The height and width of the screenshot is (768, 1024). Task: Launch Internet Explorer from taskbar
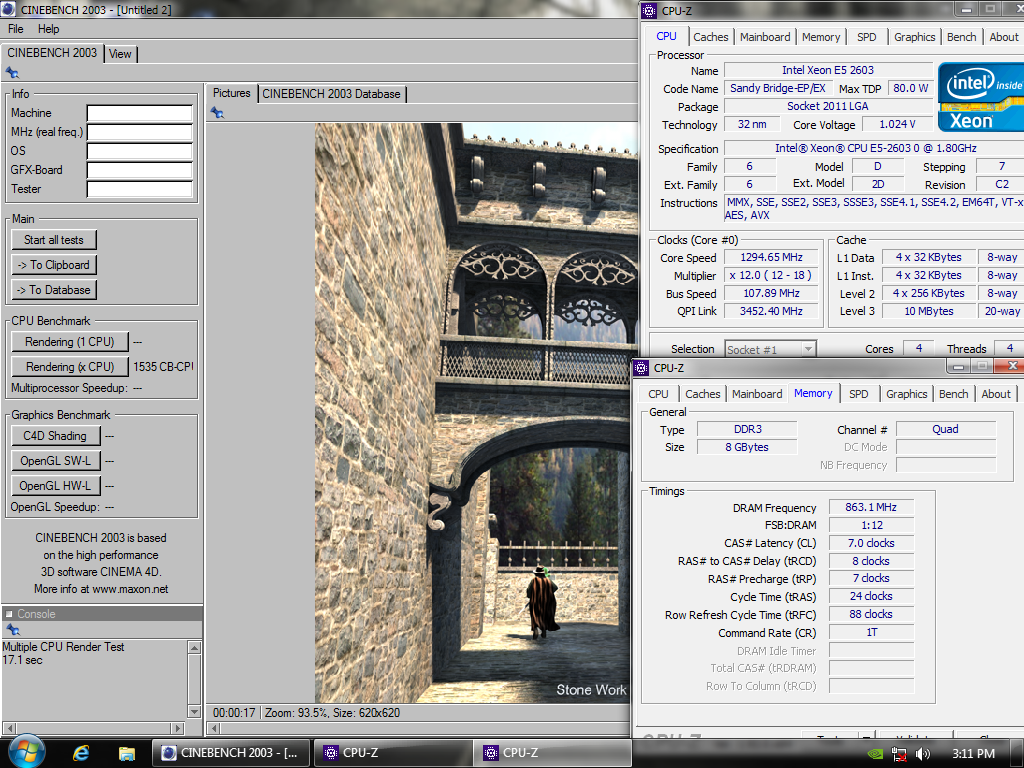(81, 753)
